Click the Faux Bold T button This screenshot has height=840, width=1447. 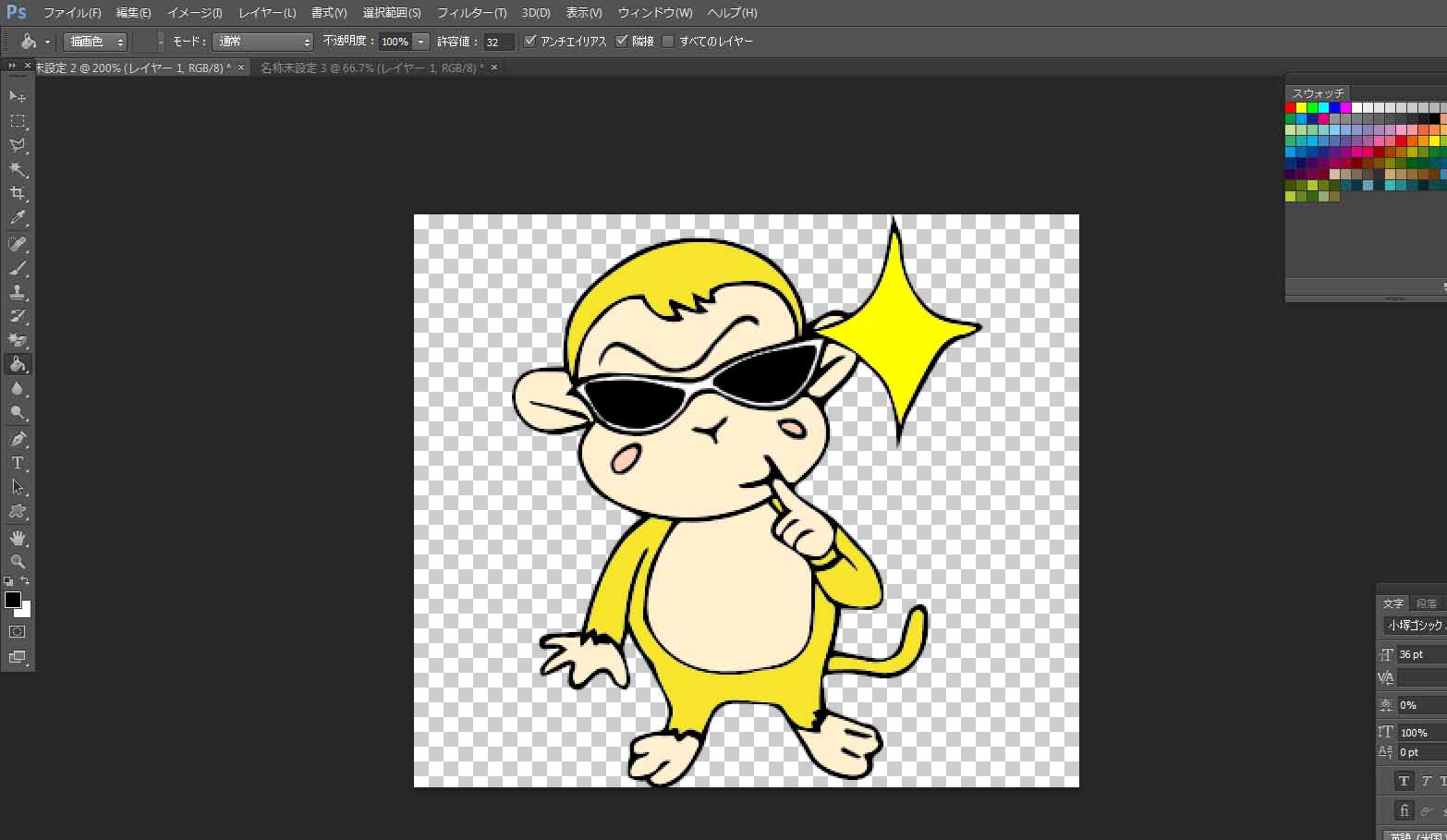pos(1404,781)
